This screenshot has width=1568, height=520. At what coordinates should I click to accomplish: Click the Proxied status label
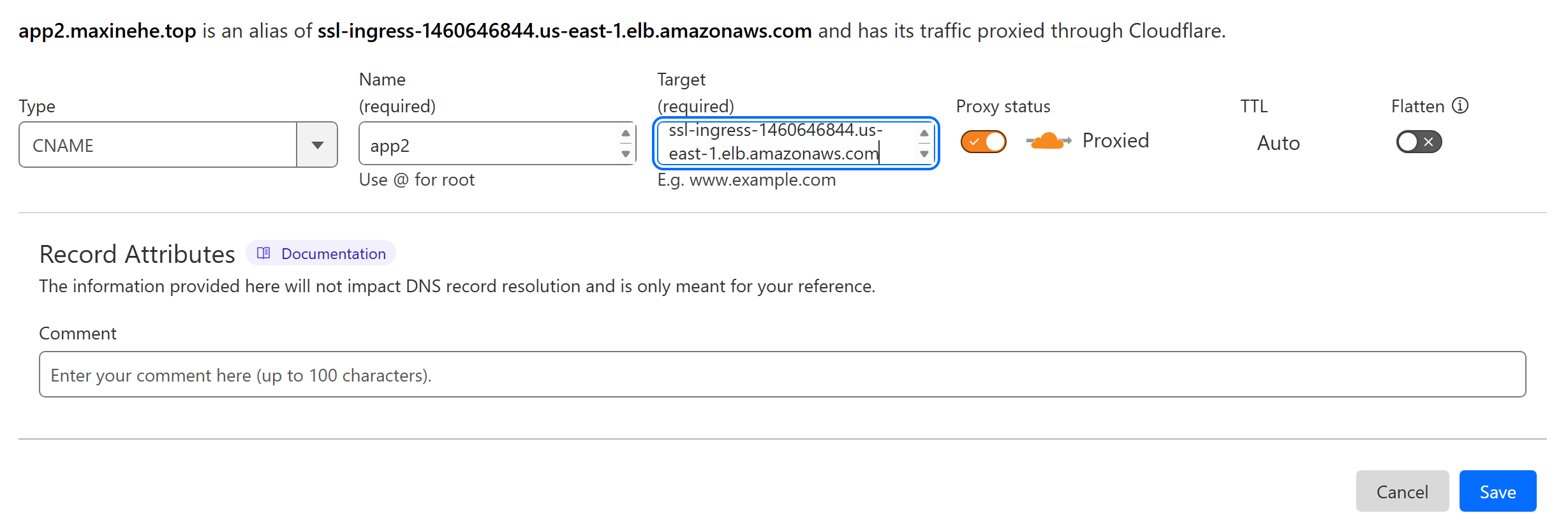1115,140
